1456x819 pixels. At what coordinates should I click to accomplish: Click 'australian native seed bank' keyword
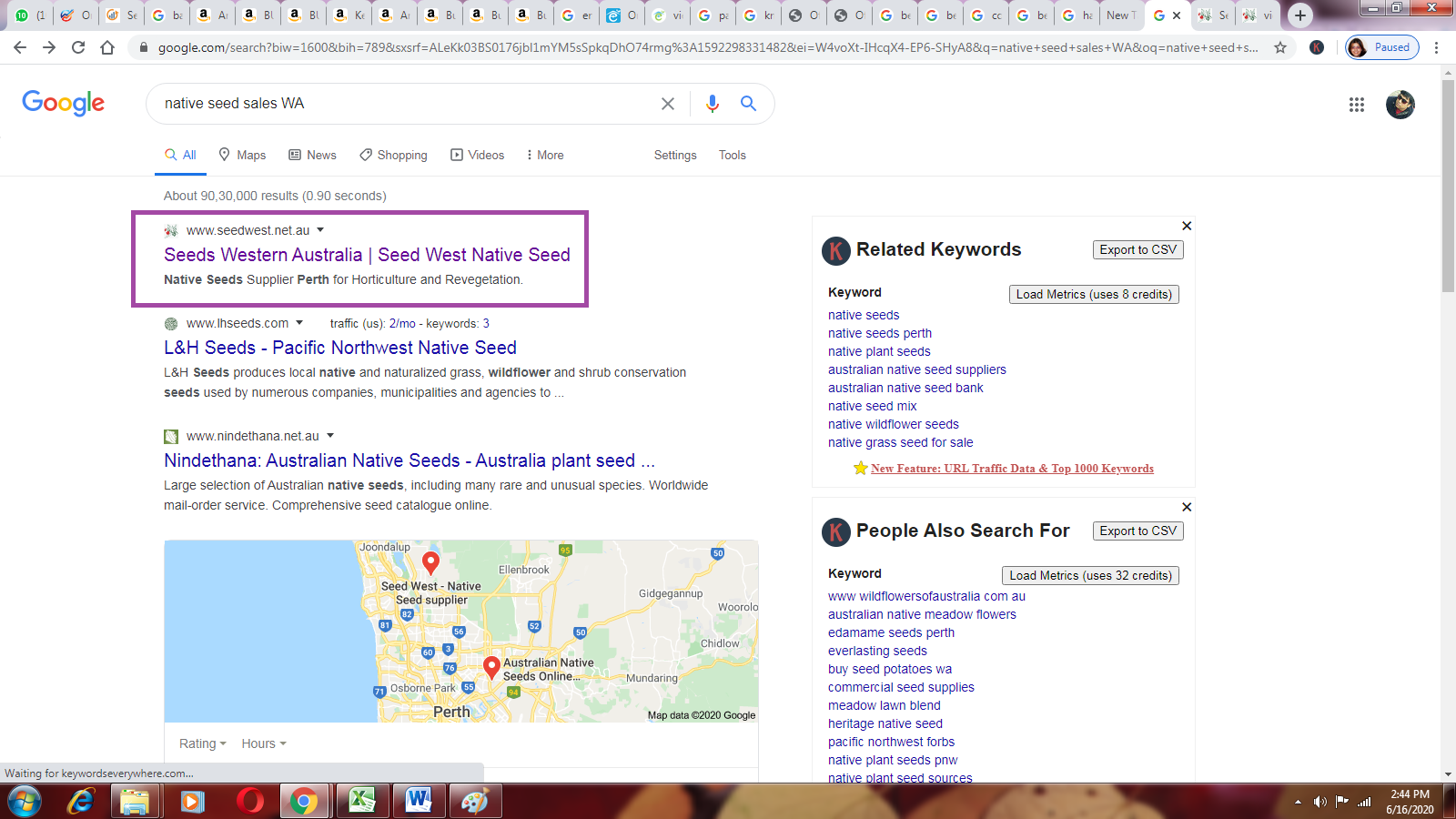[x=905, y=388]
